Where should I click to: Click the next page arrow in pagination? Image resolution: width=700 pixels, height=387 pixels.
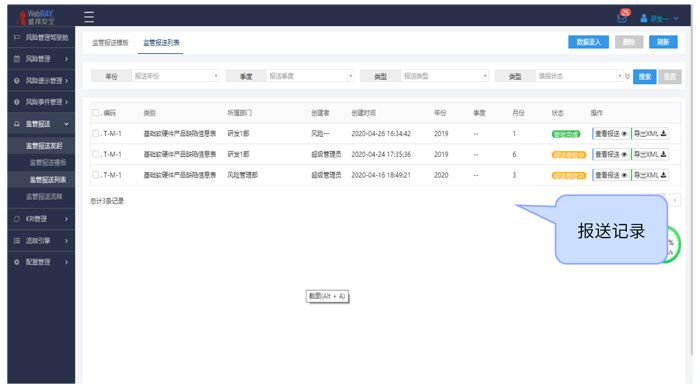point(675,200)
